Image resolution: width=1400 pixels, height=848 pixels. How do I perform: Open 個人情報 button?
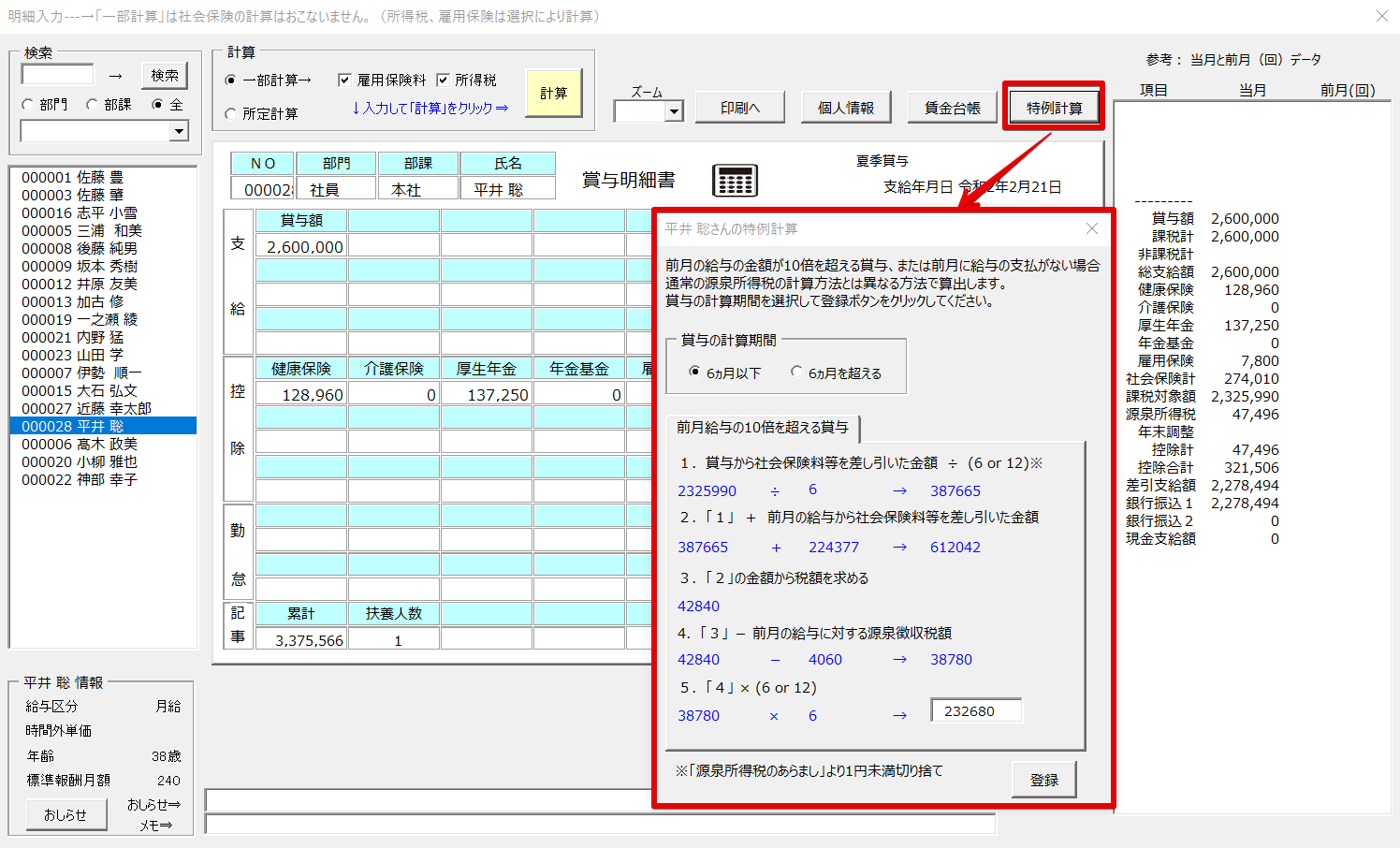(846, 108)
